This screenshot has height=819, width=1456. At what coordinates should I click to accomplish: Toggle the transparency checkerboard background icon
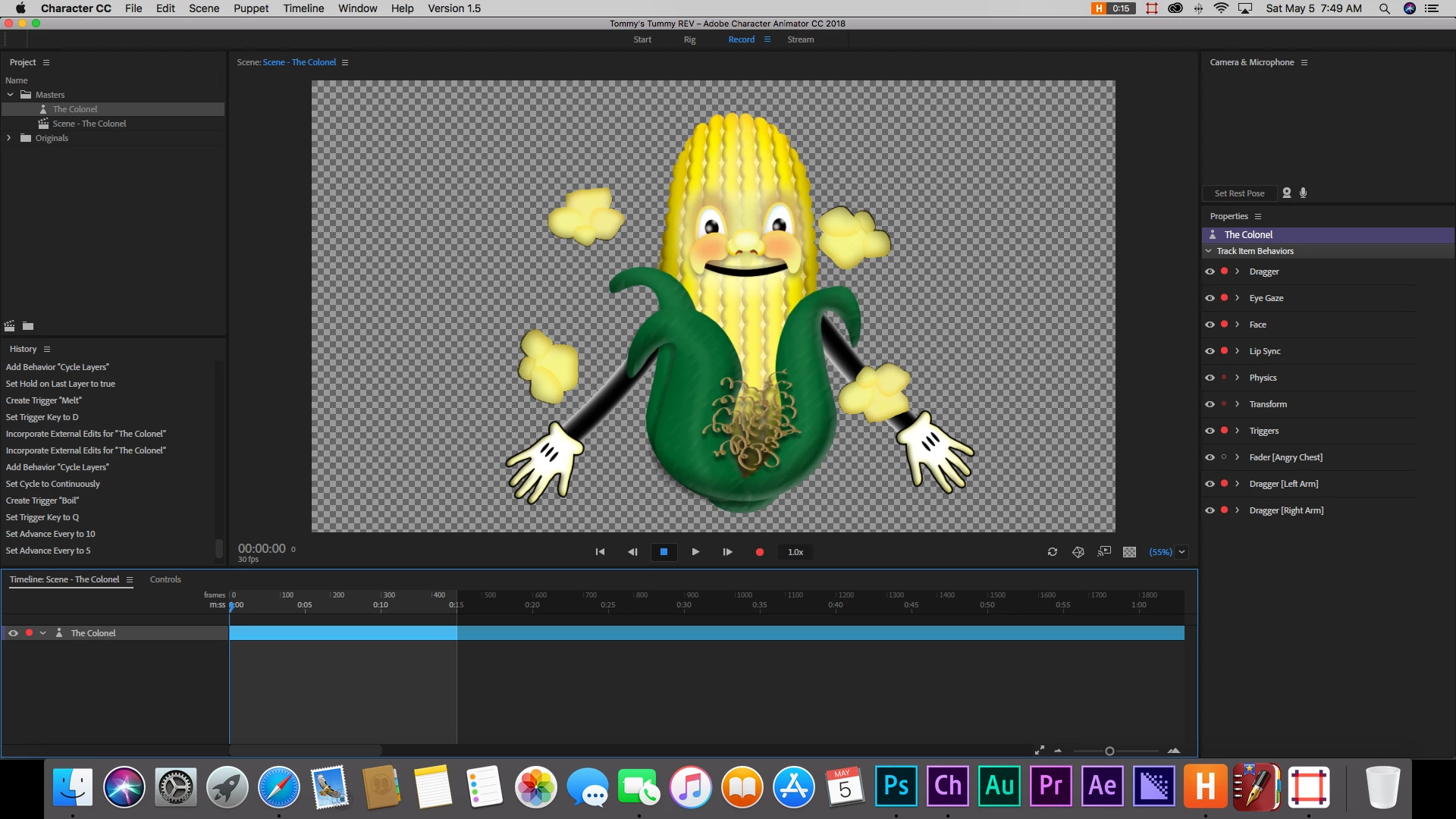coord(1129,552)
